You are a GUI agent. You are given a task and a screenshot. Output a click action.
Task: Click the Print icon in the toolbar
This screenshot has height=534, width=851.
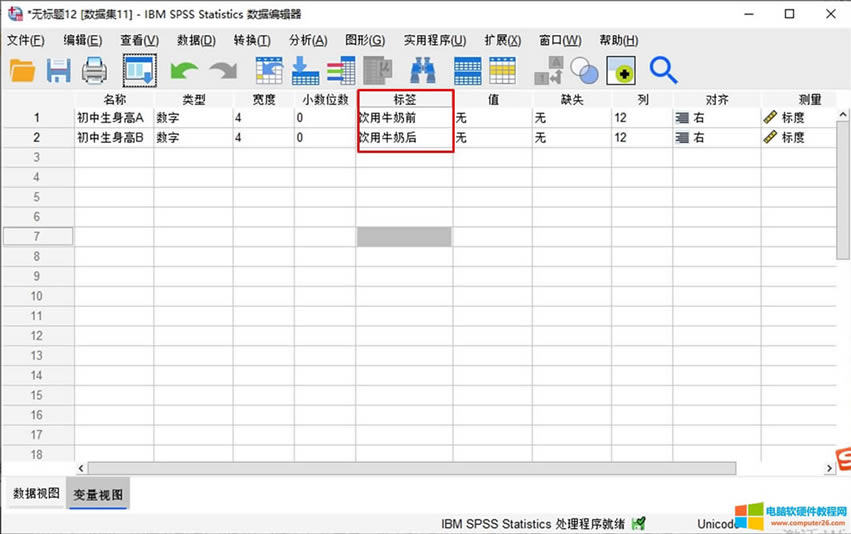pos(94,70)
